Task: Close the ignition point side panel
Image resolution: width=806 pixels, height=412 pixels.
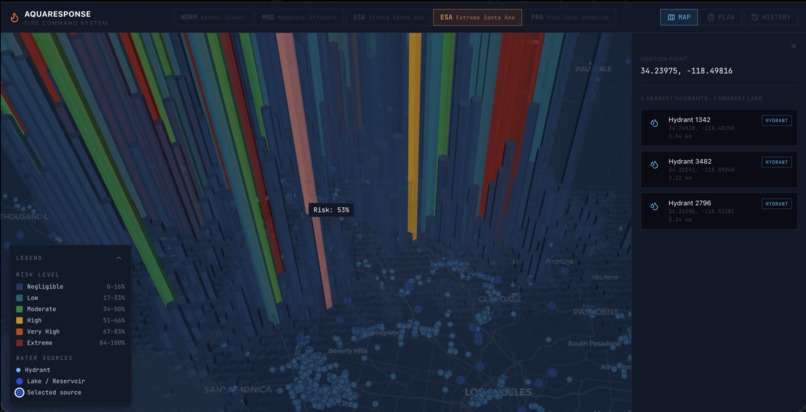Action: tap(794, 46)
